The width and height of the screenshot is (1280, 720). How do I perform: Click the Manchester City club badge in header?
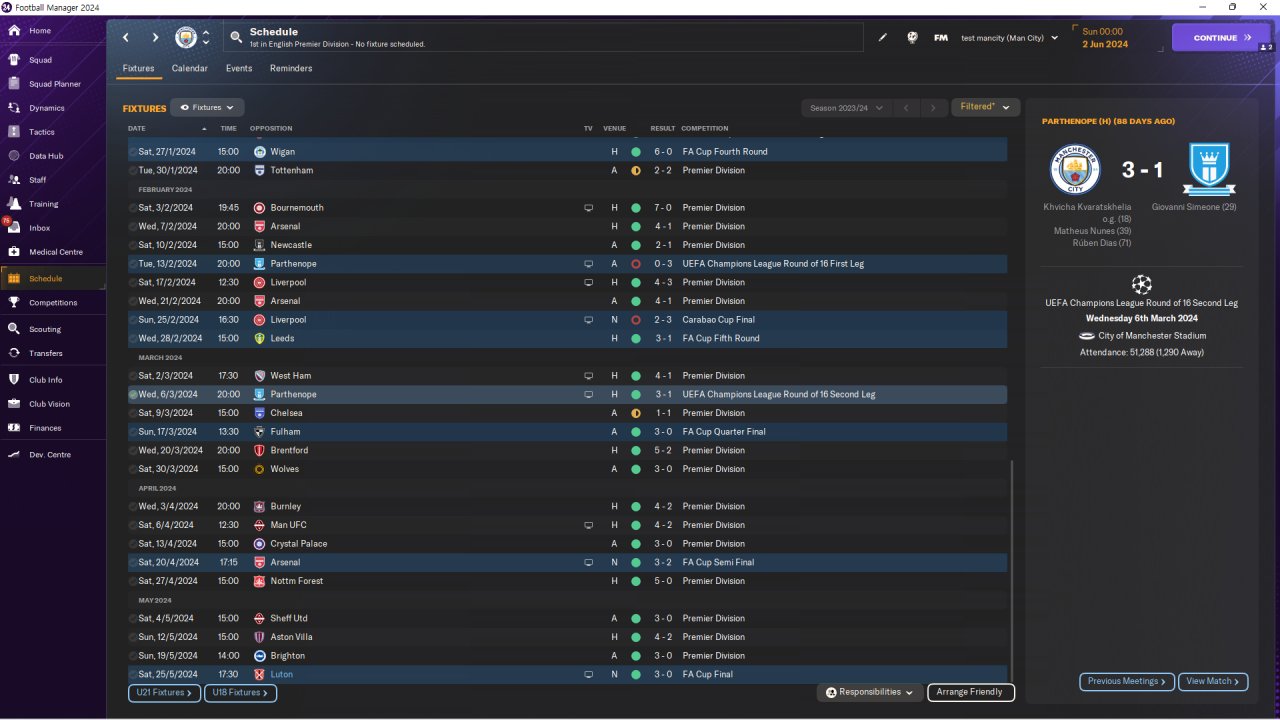186,38
